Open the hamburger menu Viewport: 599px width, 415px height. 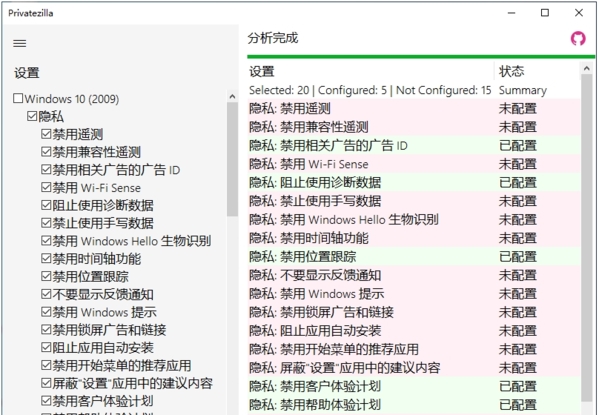click(20, 44)
